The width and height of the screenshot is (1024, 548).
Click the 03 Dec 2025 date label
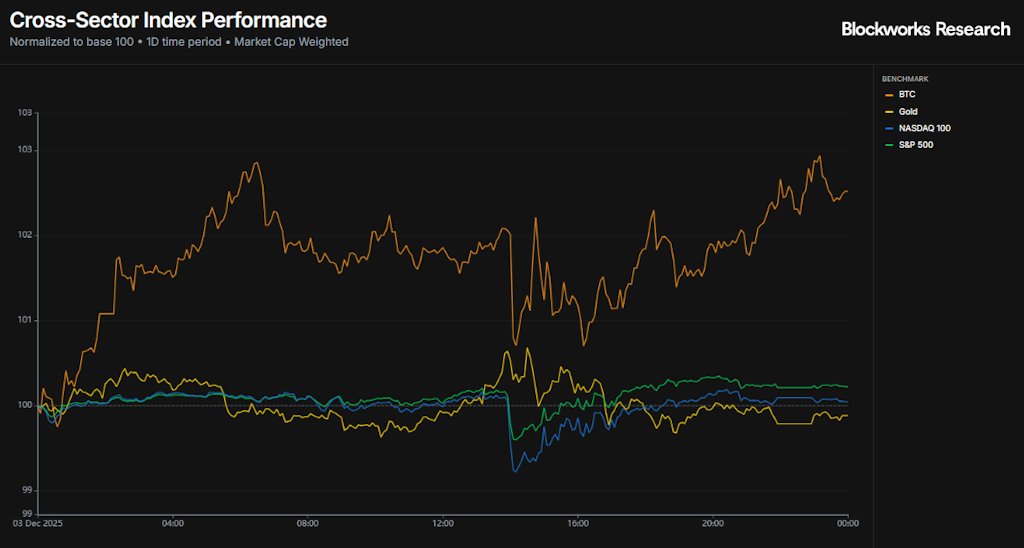[38, 523]
